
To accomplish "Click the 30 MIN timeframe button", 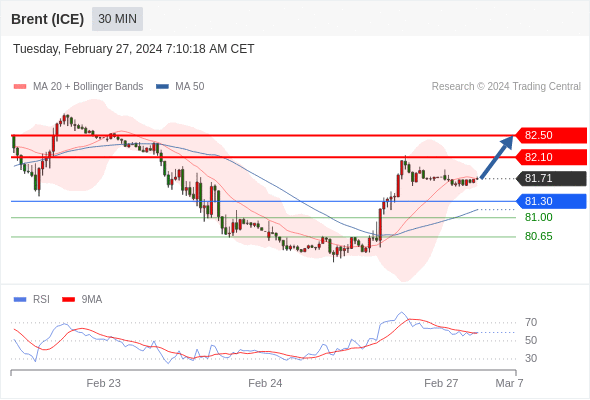I will tap(117, 19).
